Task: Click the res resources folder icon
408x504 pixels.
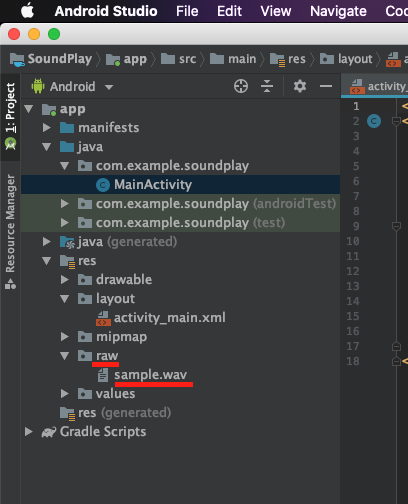Action: pyautogui.click(x=67, y=261)
